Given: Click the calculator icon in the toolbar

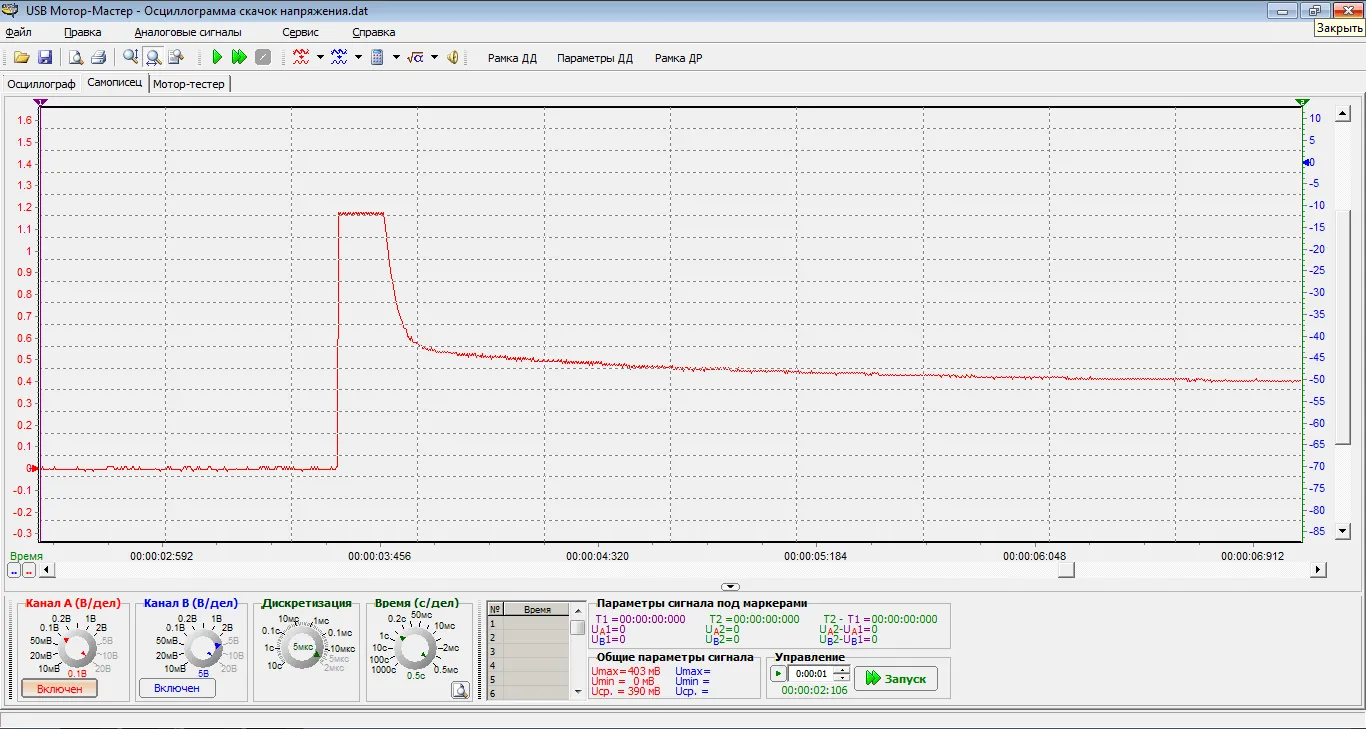Looking at the screenshot, I should [x=377, y=58].
